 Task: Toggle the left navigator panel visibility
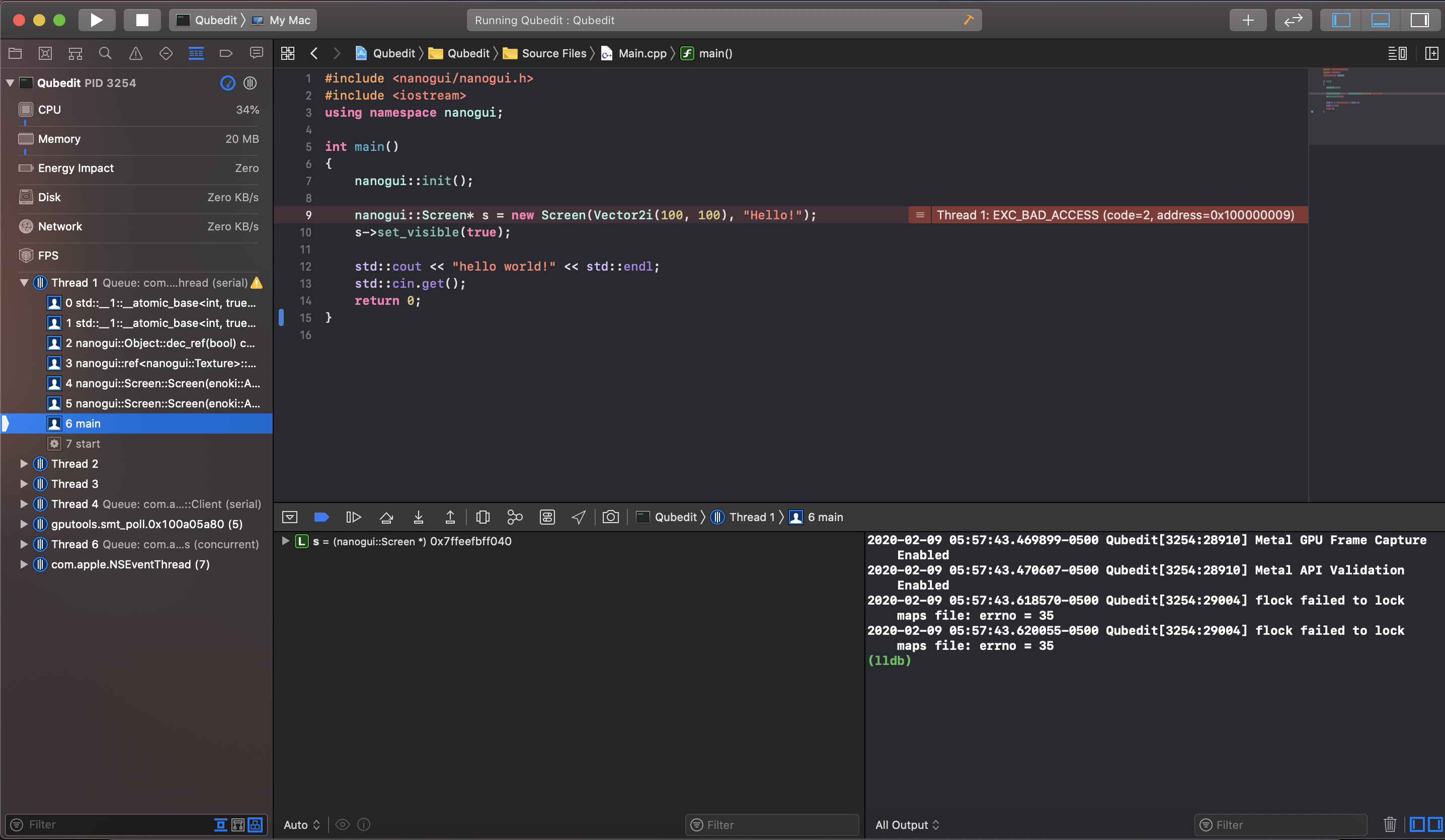point(1341,20)
